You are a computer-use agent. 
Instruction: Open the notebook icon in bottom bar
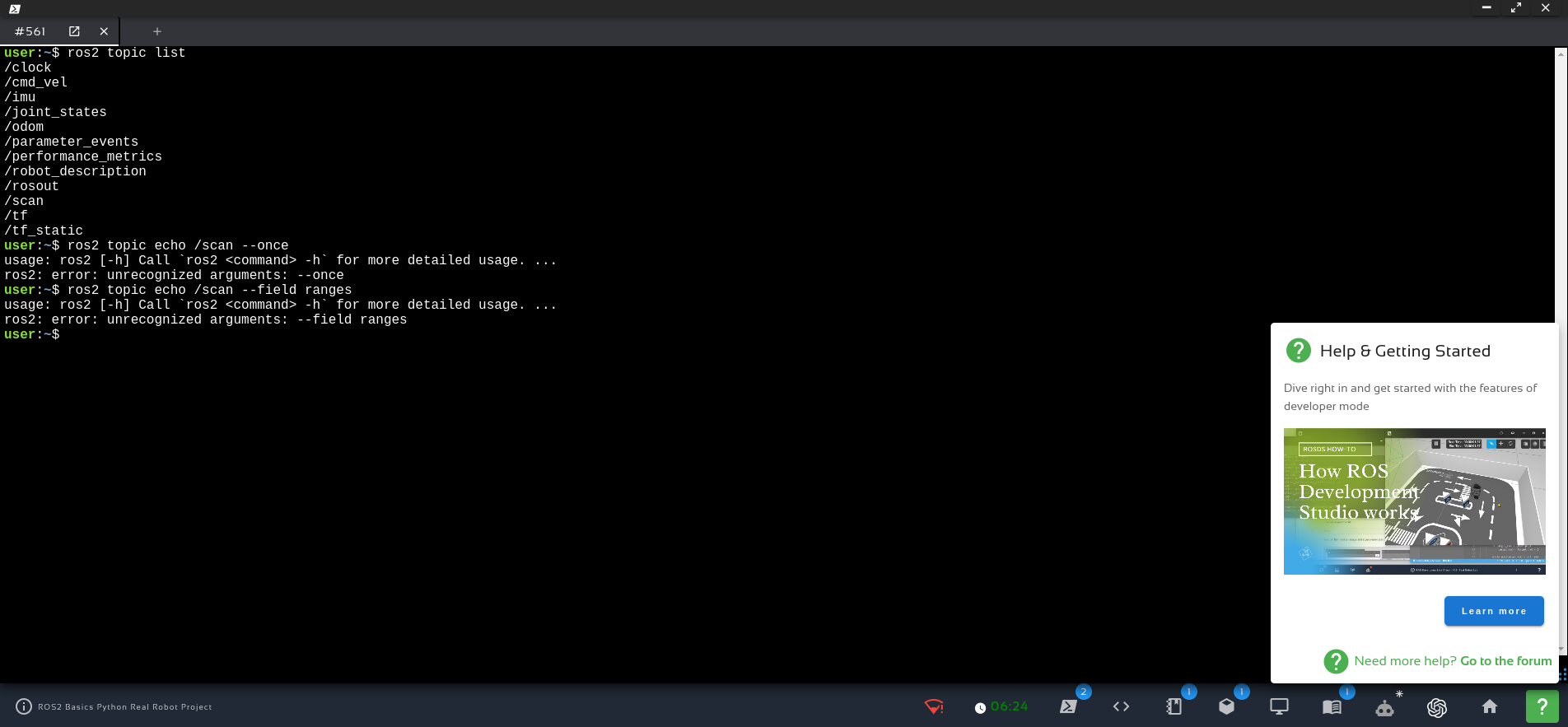pos(1174,706)
